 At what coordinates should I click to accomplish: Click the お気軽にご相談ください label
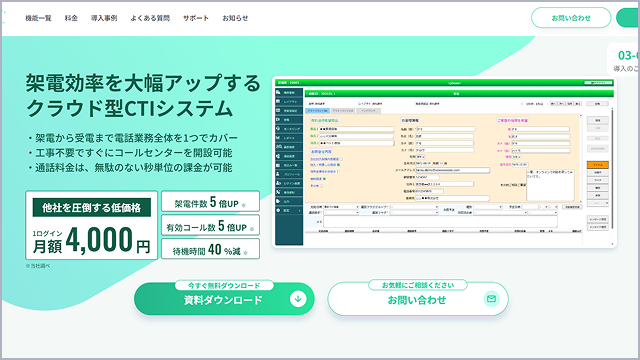[418, 285]
